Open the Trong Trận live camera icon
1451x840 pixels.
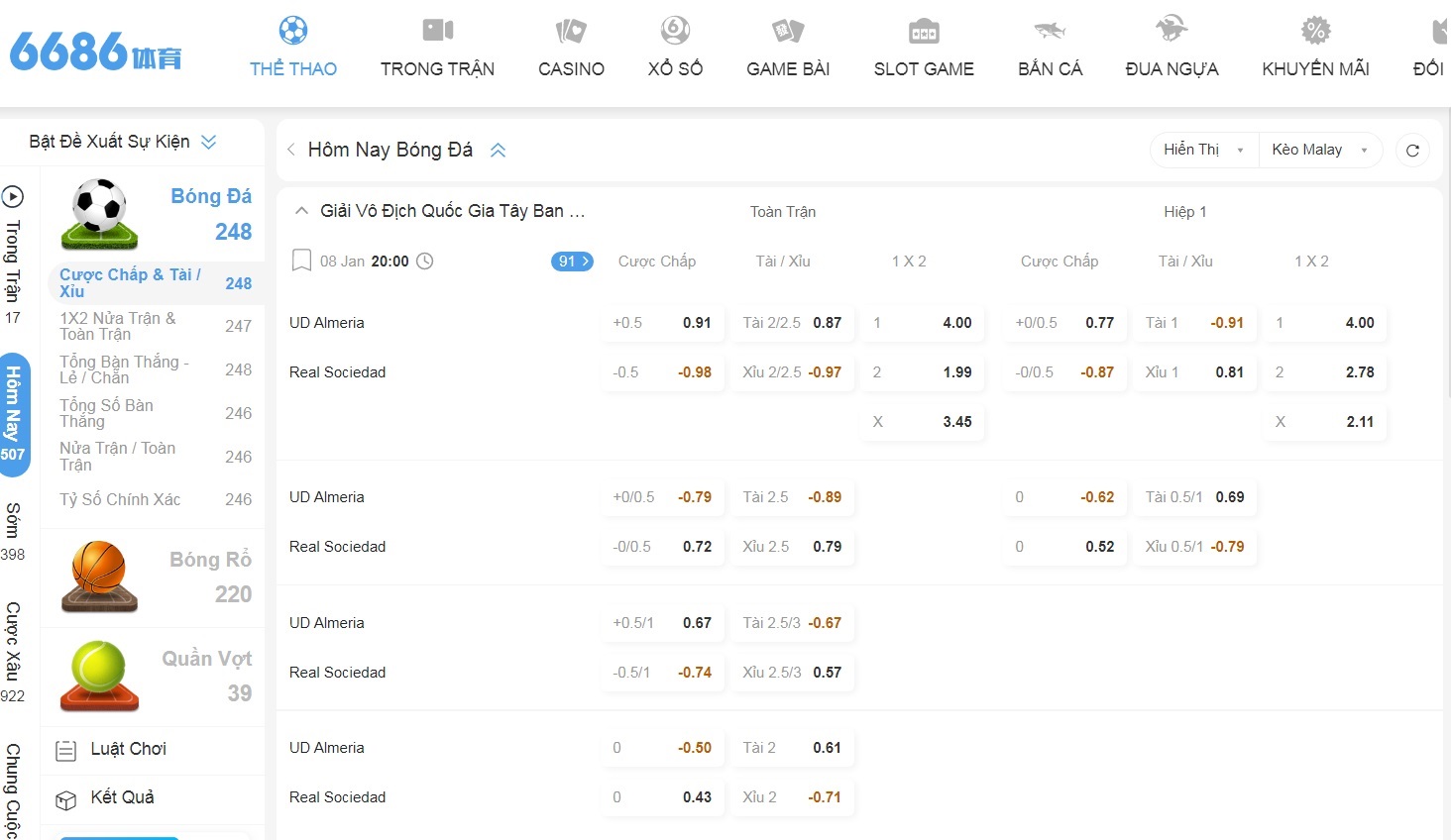tap(437, 30)
